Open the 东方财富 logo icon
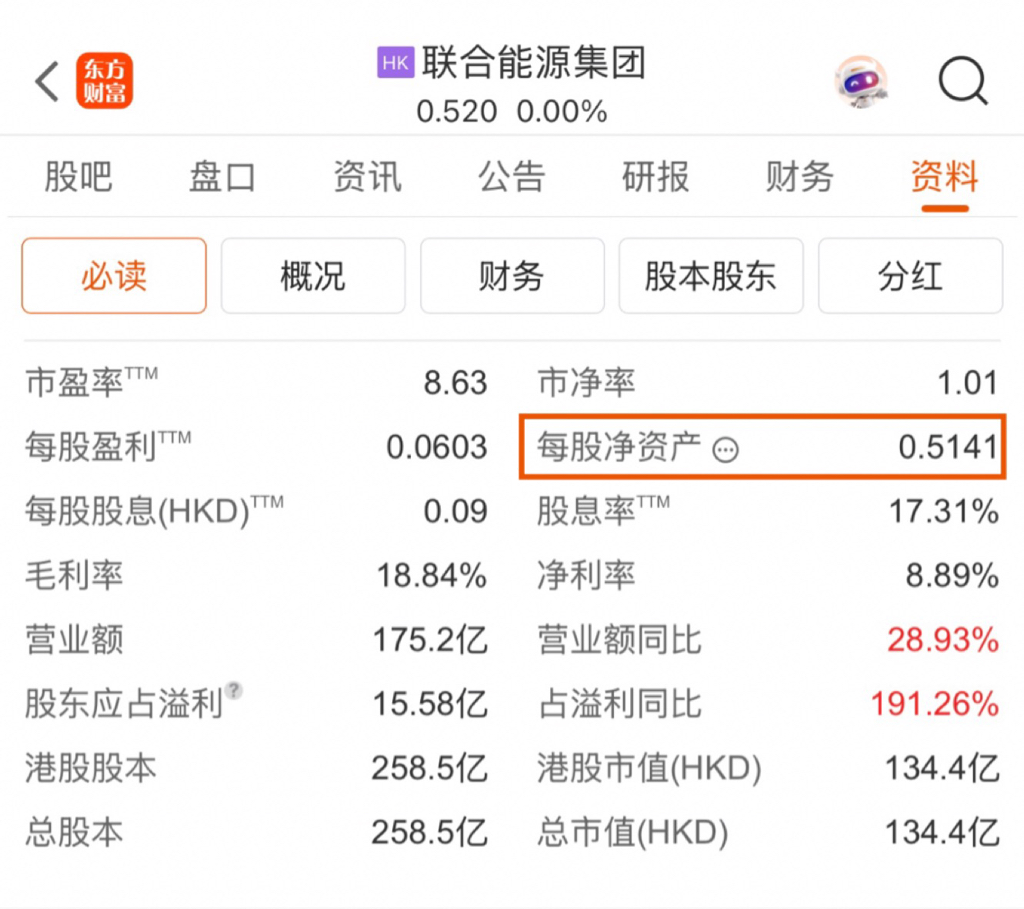This screenshot has width=1024, height=909. point(104,81)
